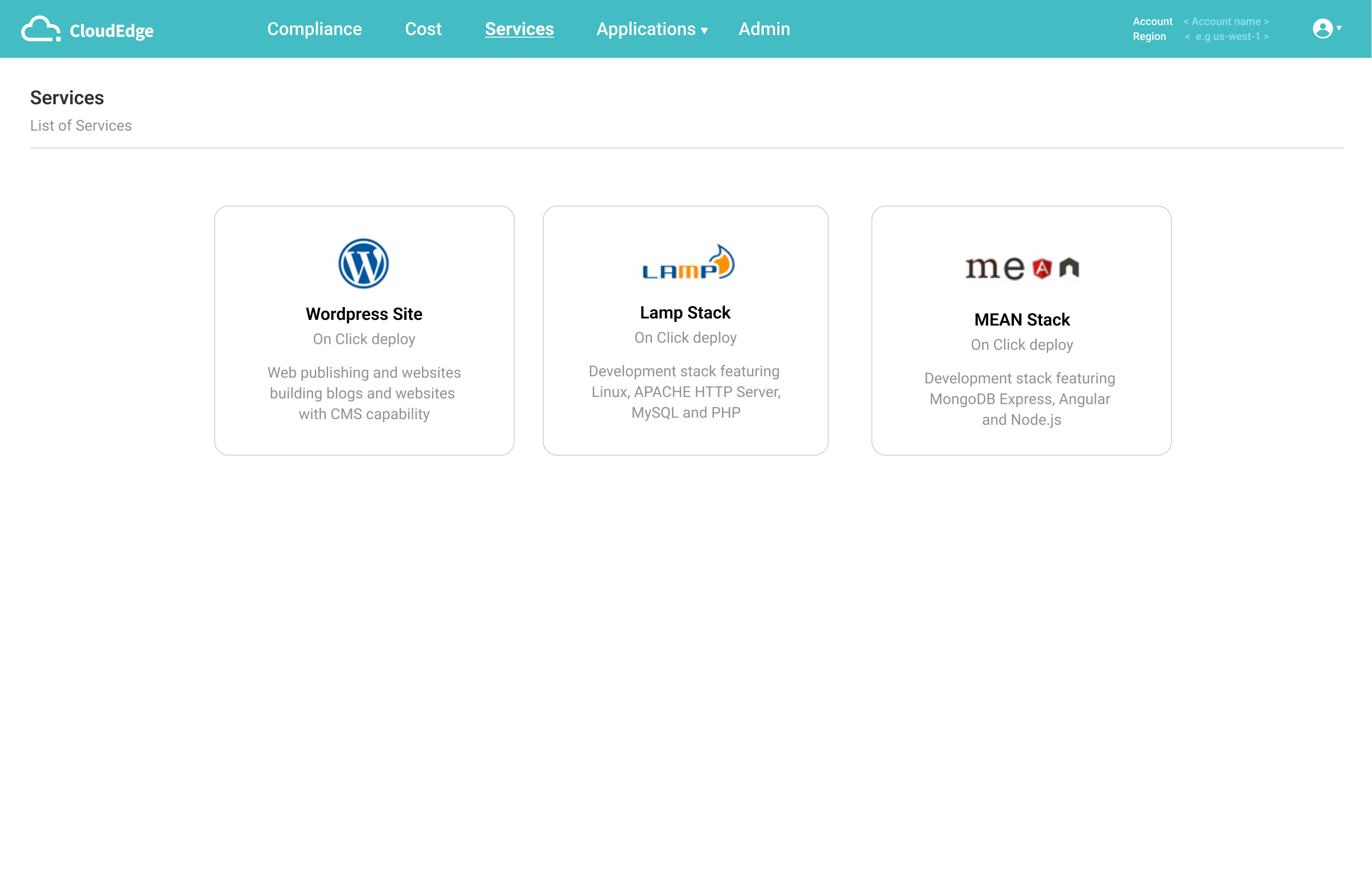Image resolution: width=1372 pixels, height=893 pixels.
Task: Click the Account name placeholder selector
Action: (x=1226, y=21)
